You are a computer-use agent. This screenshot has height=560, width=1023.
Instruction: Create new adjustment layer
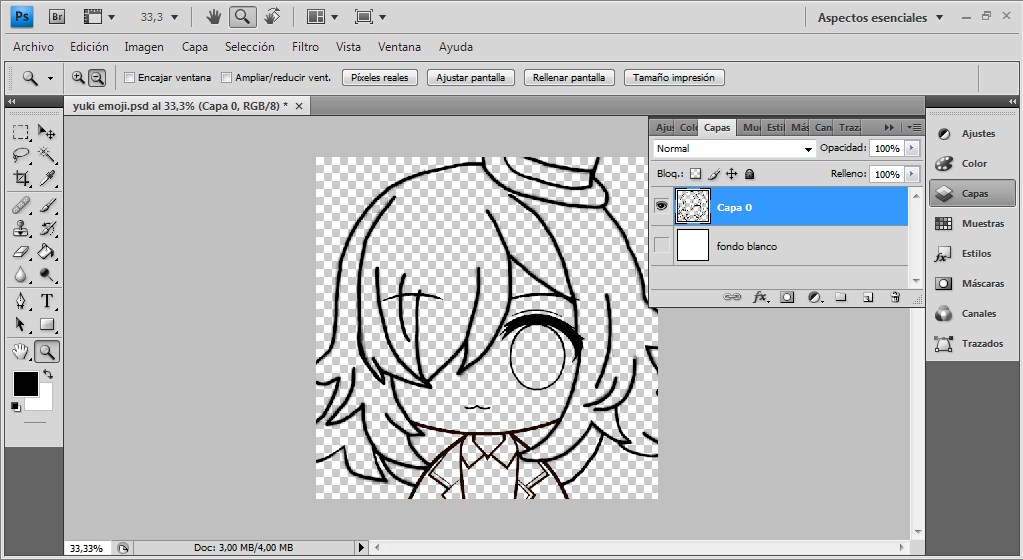[x=815, y=298]
